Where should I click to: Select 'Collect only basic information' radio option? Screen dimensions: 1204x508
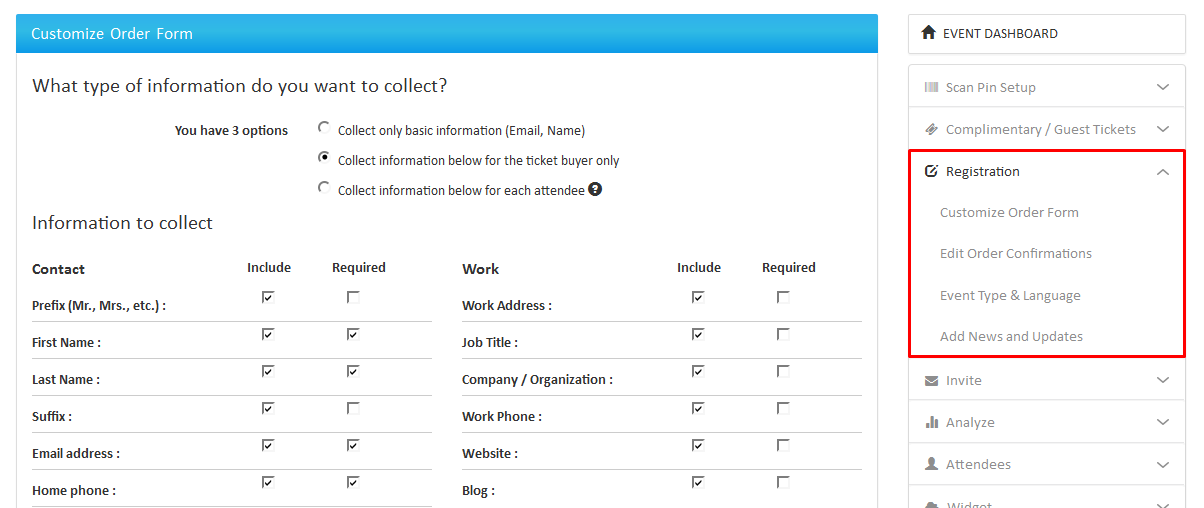tap(324, 128)
